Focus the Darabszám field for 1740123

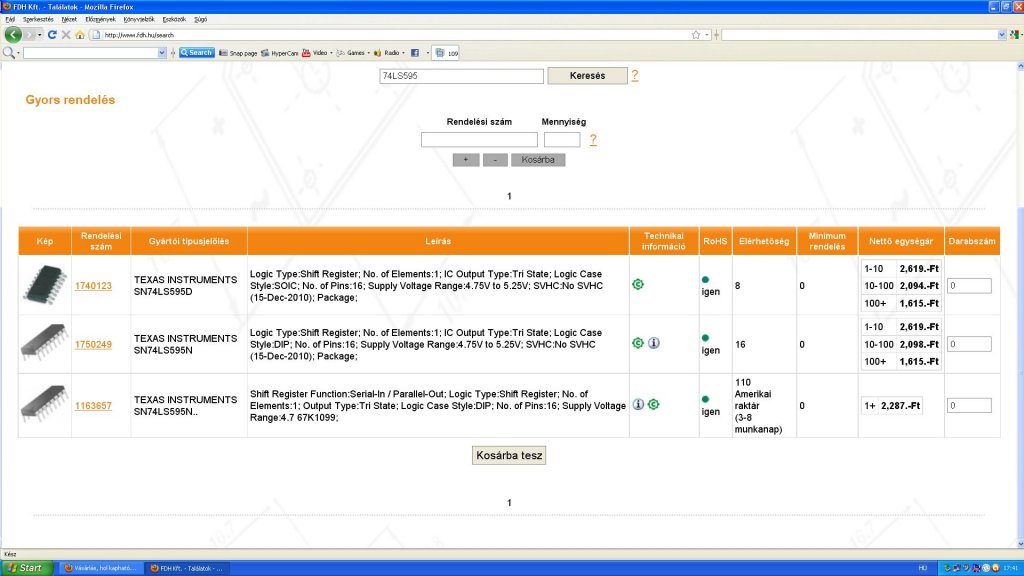(969, 286)
